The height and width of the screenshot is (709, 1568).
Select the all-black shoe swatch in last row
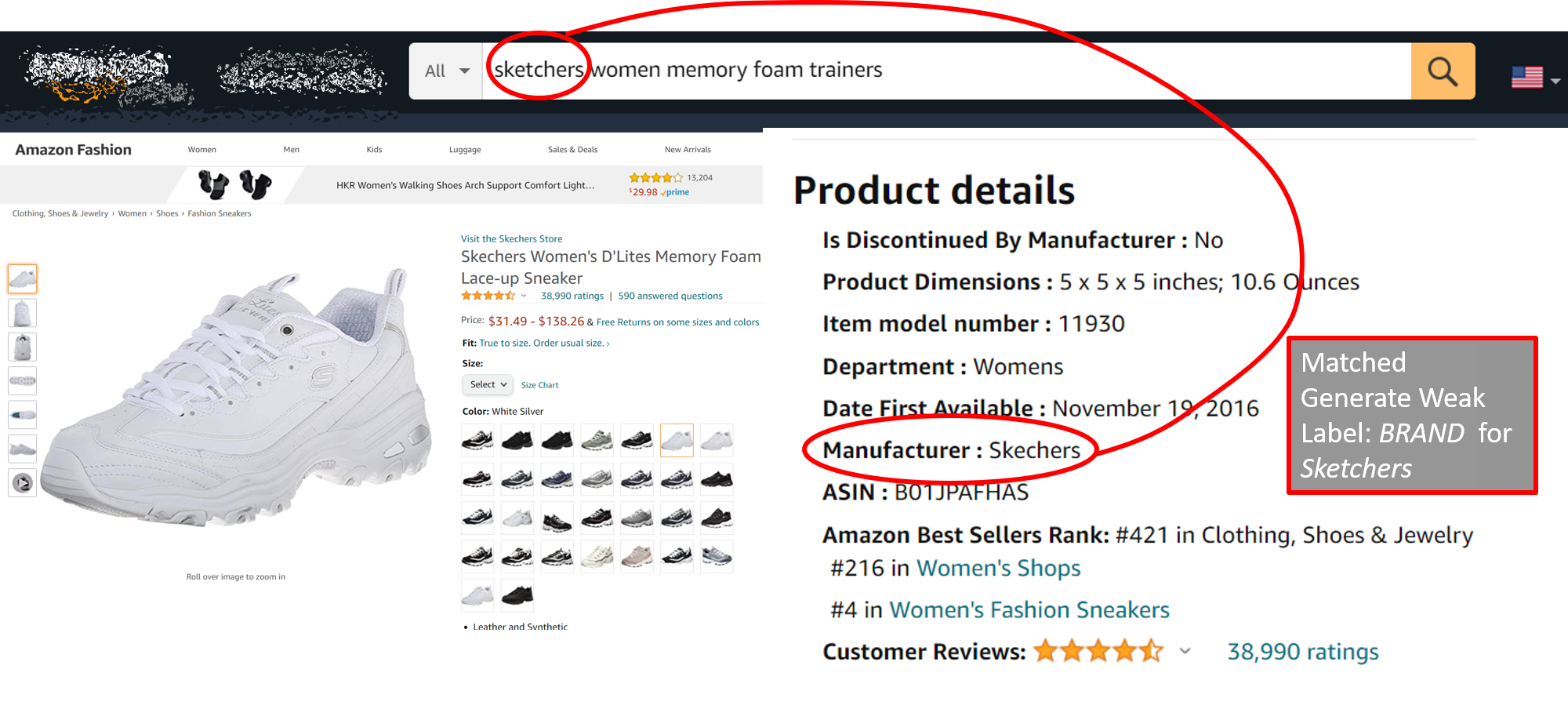click(517, 595)
